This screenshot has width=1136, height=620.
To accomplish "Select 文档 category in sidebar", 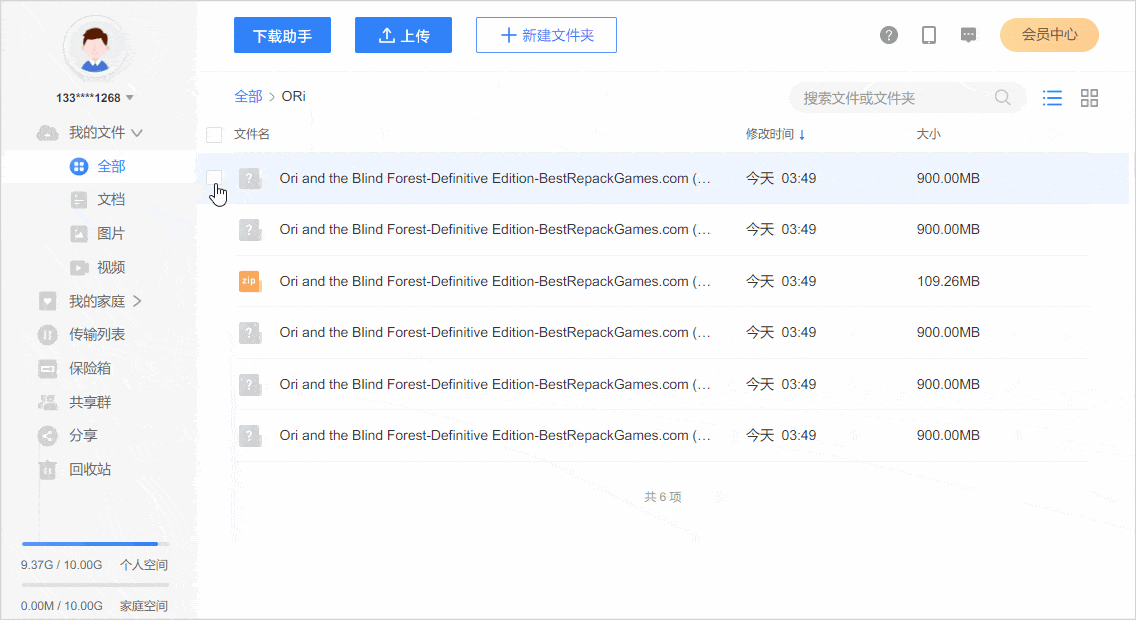I will click(110, 200).
